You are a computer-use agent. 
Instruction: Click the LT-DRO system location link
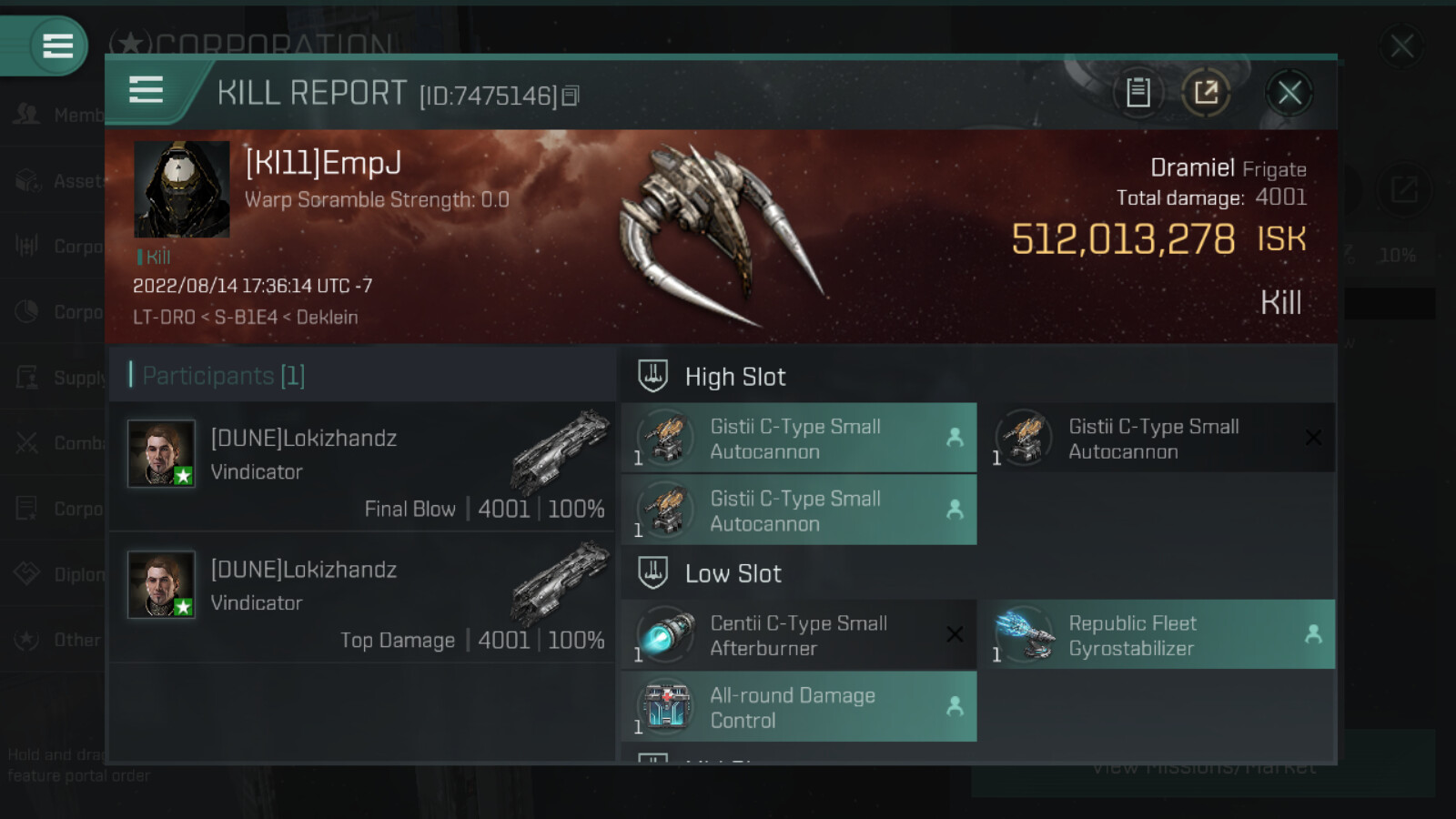coord(164,318)
